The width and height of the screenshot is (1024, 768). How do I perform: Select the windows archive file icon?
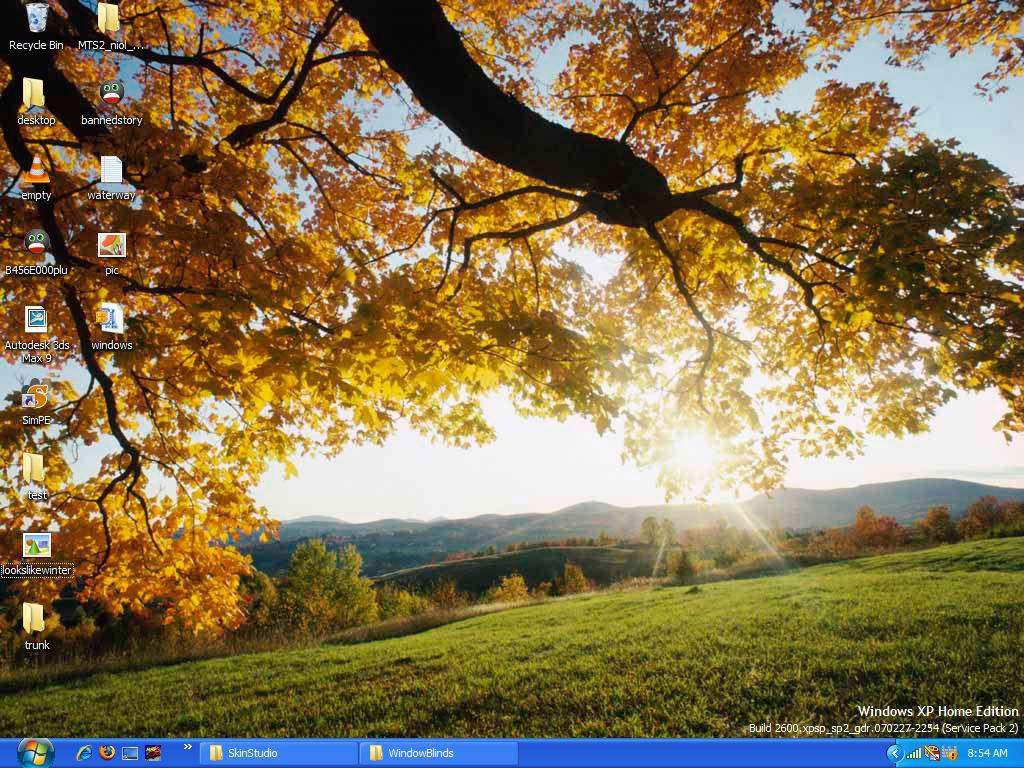click(111, 320)
